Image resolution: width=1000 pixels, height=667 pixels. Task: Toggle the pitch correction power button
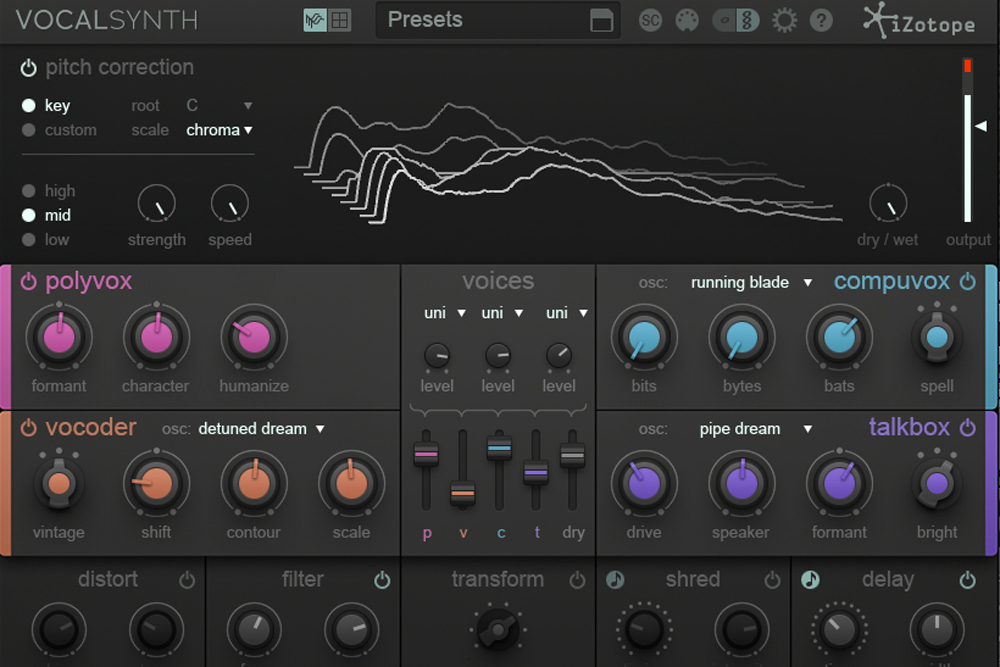click(28, 68)
